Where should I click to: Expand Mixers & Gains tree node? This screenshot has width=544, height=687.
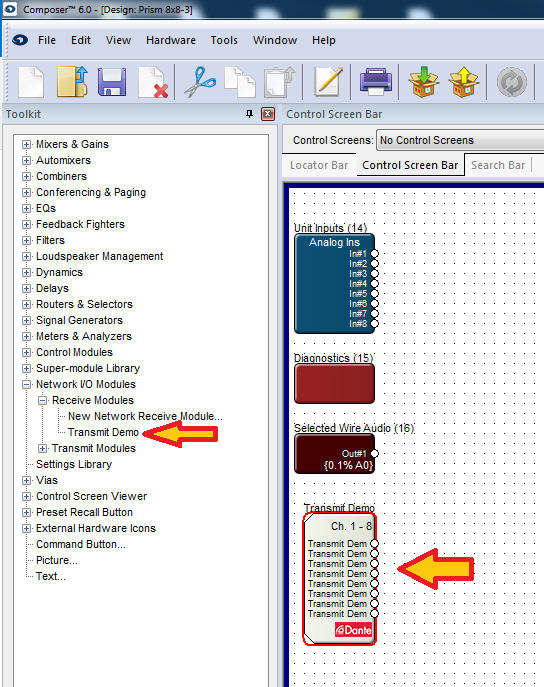click(x=27, y=144)
